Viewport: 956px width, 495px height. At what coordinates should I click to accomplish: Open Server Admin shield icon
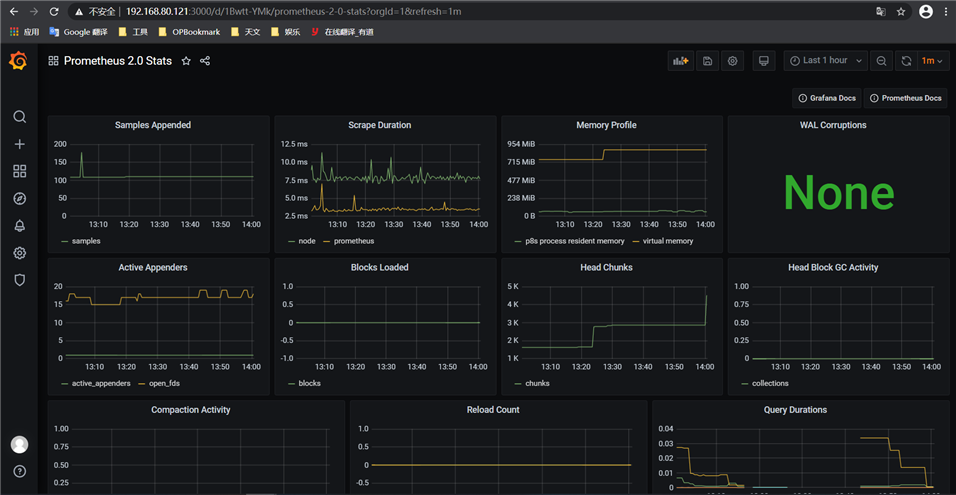19,280
